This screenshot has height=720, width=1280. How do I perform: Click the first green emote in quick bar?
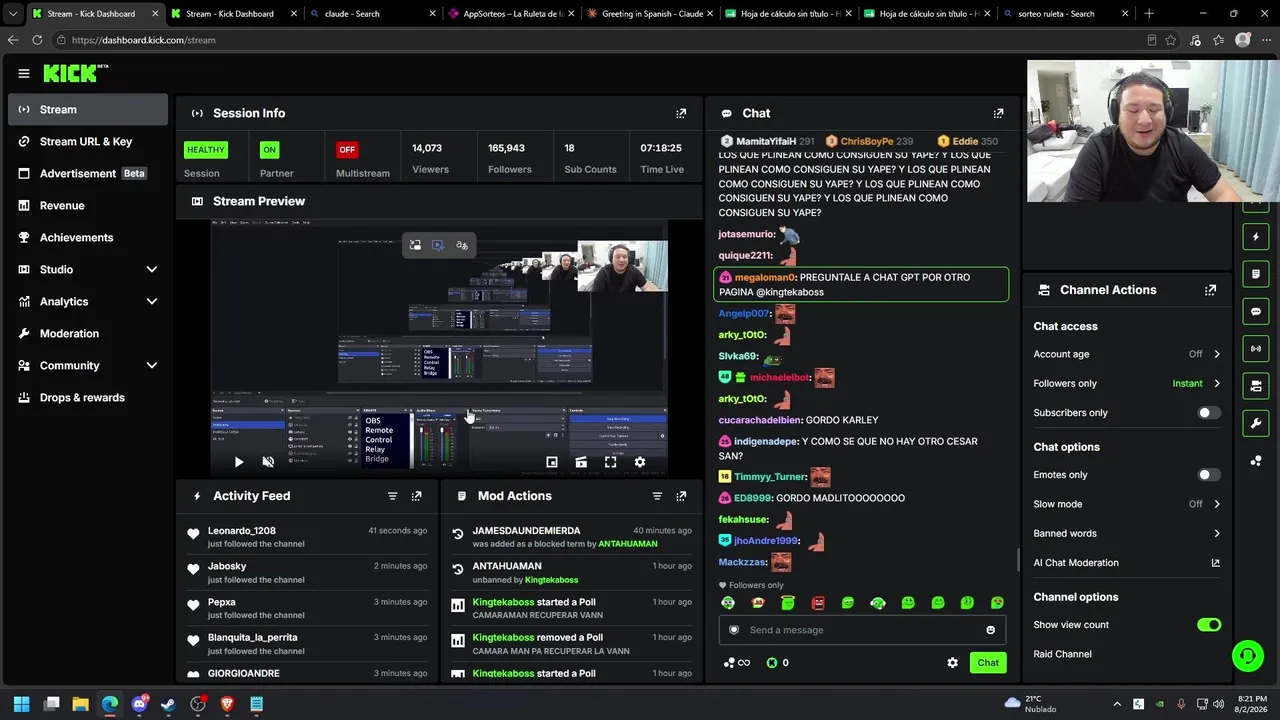point(728,603)
